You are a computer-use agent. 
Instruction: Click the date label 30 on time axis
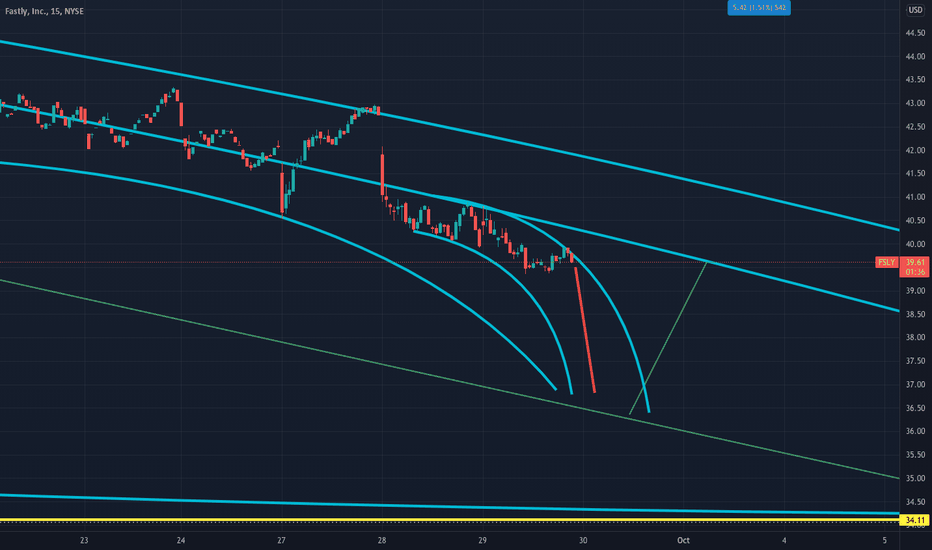pos(583,540)
